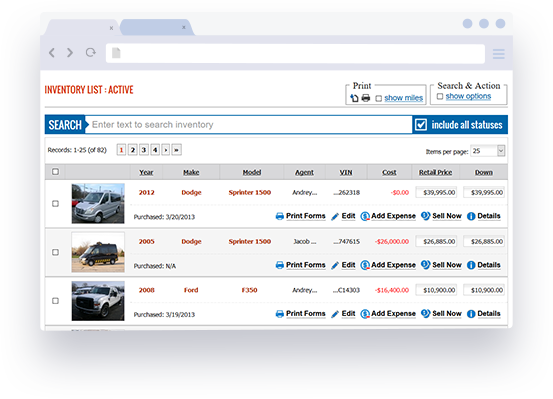Click the browser reload icon
553x399 pixels.
coord(91,53)
